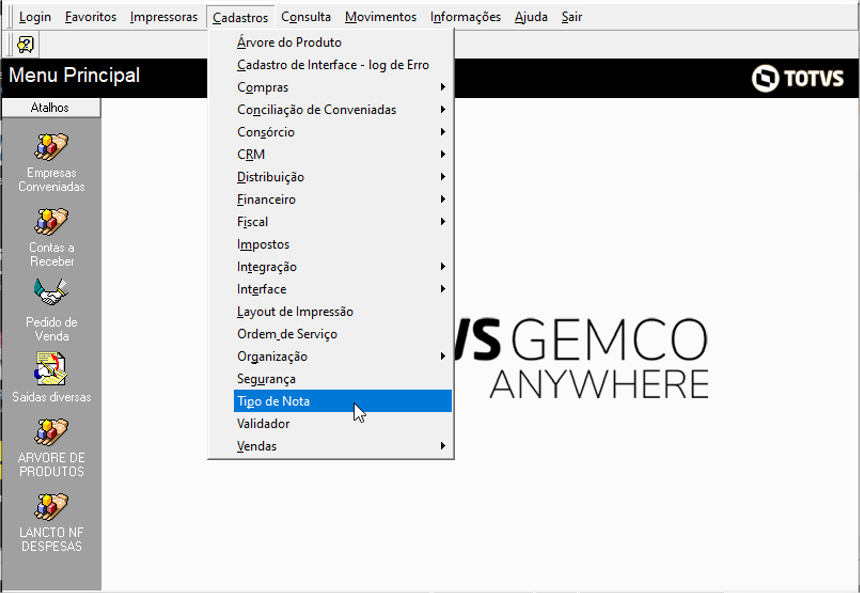
Task: Click the TOTVS logo in header
Action: [797, 78]
